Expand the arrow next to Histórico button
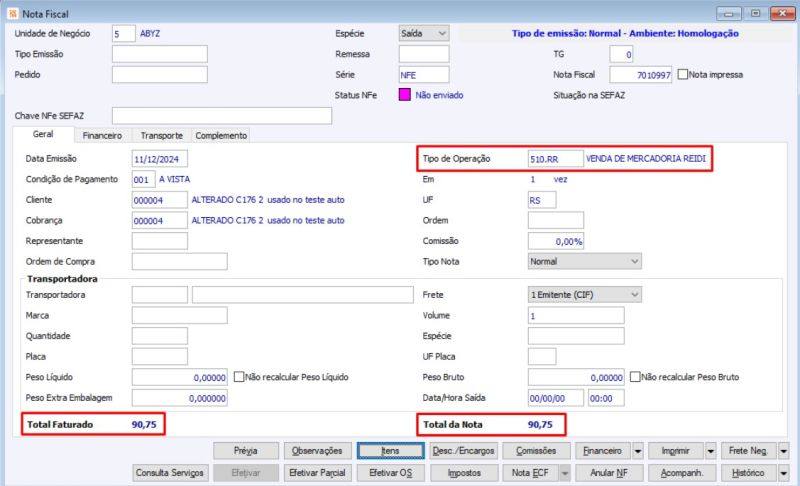Image resolution: width=800 pixels, height=486 pixels. [x=784, y=473]
